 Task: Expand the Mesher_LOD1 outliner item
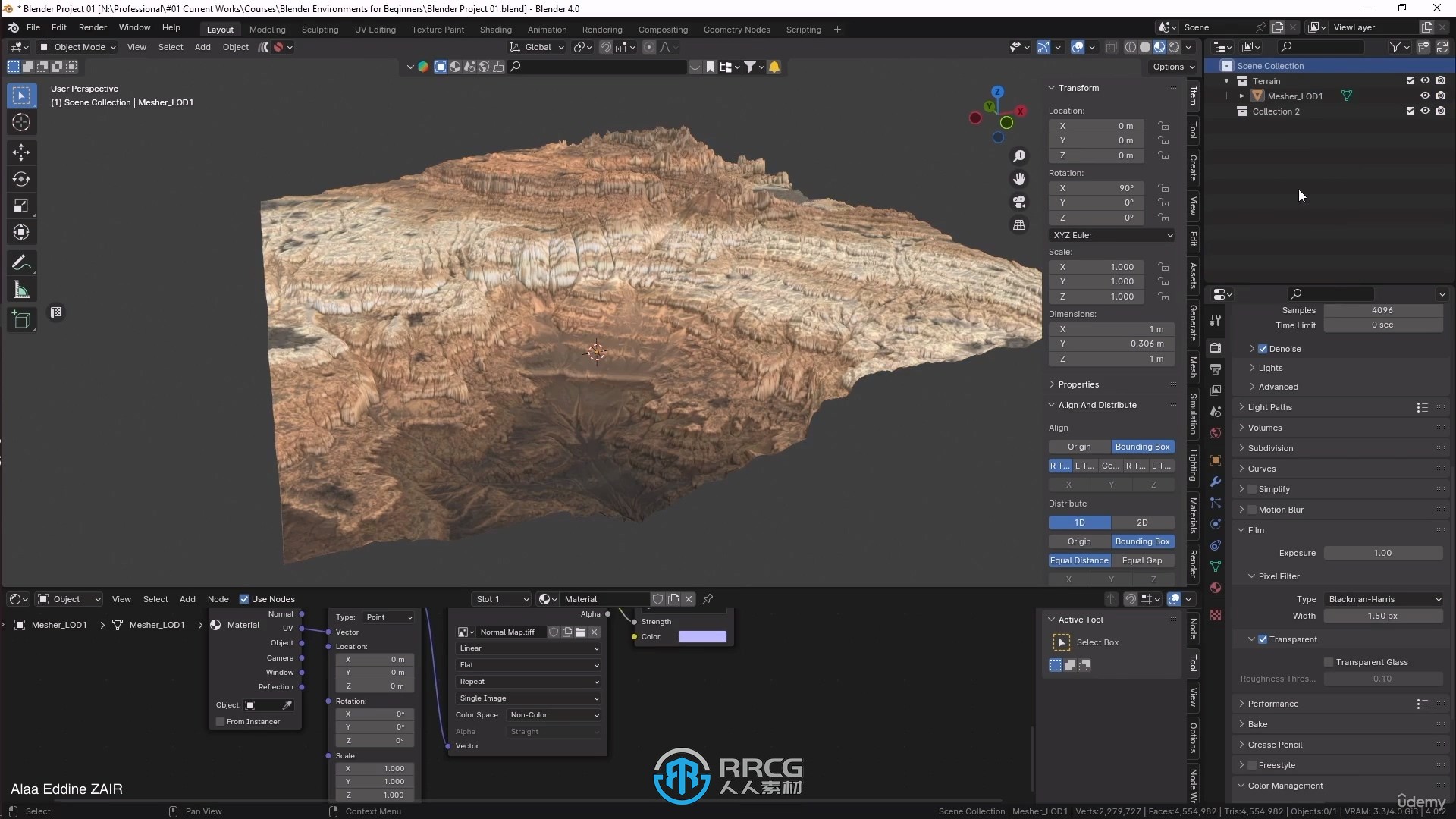[1241, 96]
